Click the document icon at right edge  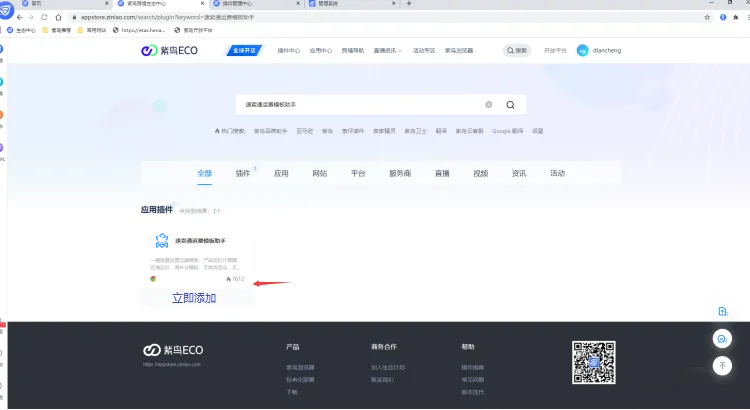723,311
